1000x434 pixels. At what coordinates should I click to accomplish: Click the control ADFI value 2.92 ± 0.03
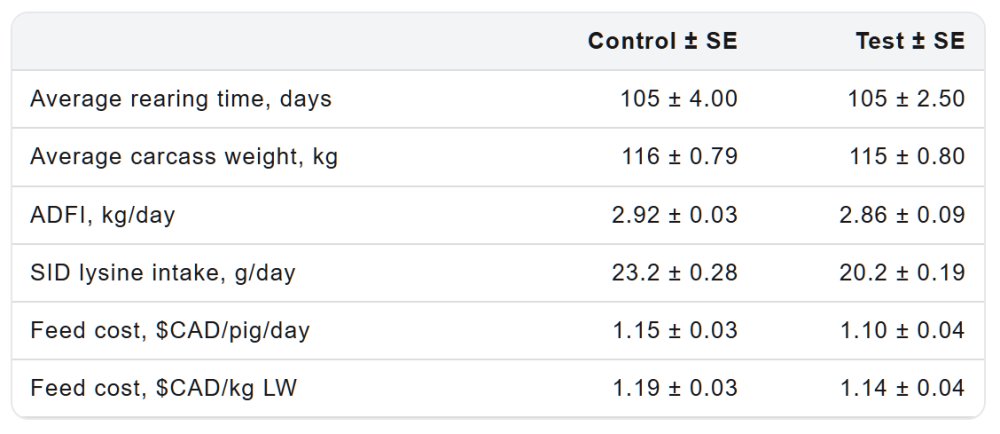click(x=674, y=215)
